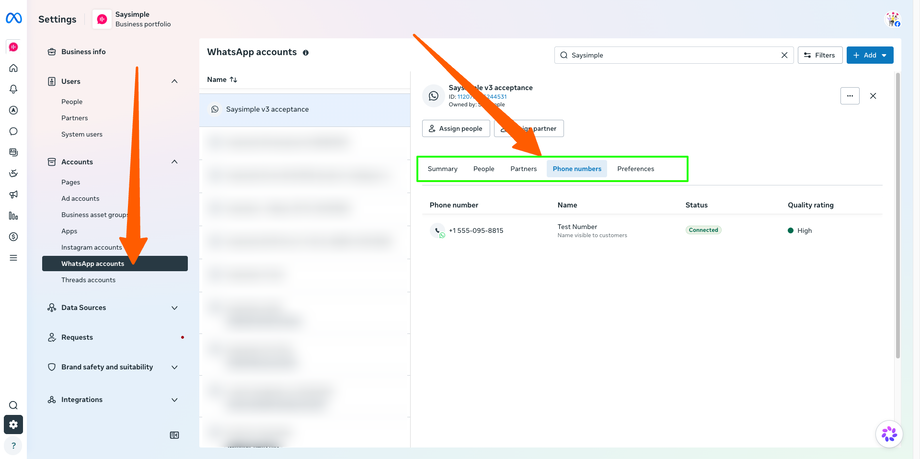
Task: Click the Meta logo icon
Action: point(13,18)
